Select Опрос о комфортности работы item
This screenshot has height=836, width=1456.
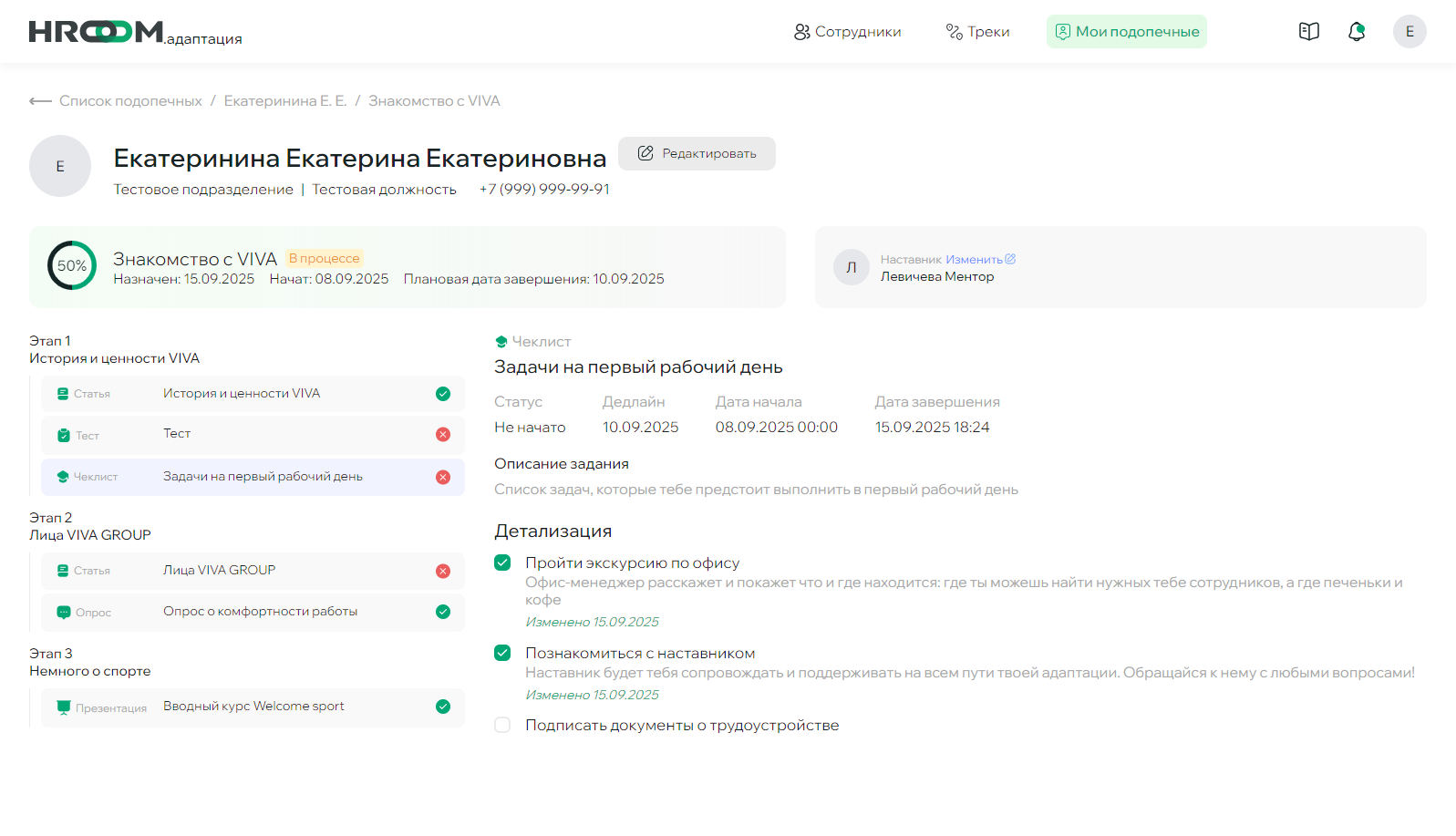pos(260,612)
